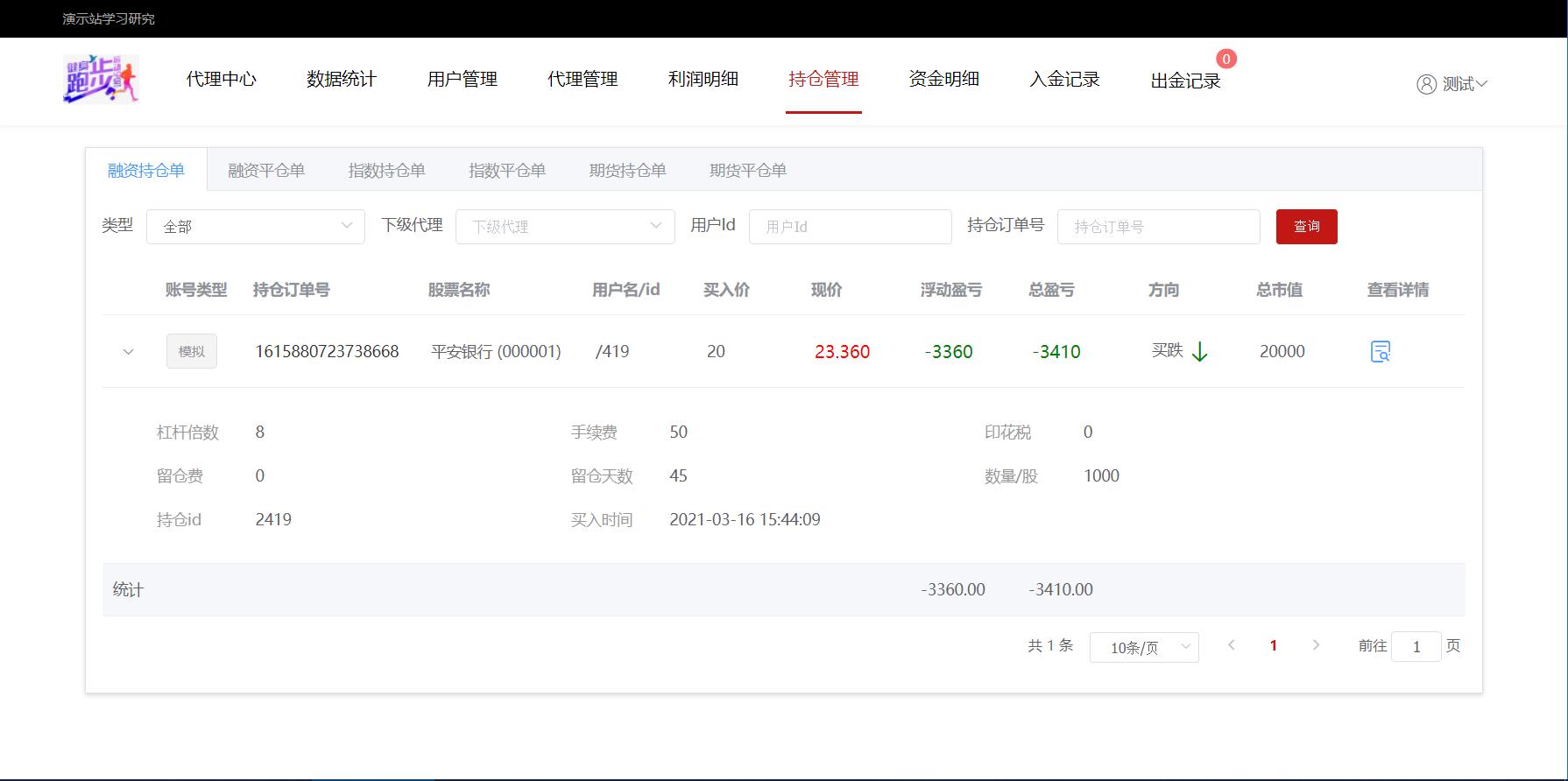This screenshot has width=1568, height=781.
Task: Click stock name 平安银行 (000001)
Action: (x=496, y=351)
